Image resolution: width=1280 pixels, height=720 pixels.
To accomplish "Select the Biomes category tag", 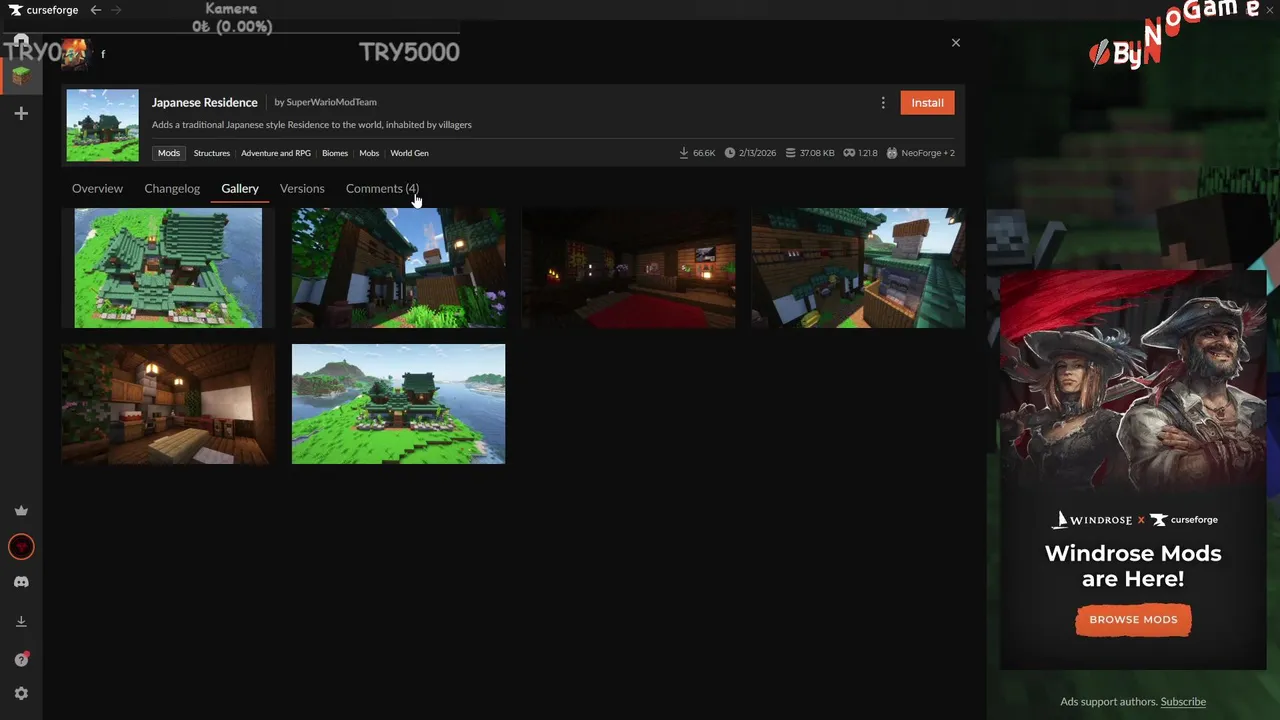I will point(335,153).
